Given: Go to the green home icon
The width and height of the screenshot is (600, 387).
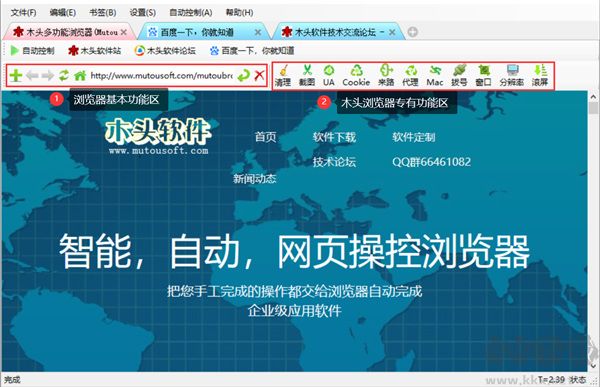Looking at the screenshot, I should click(x=80, y=75).
